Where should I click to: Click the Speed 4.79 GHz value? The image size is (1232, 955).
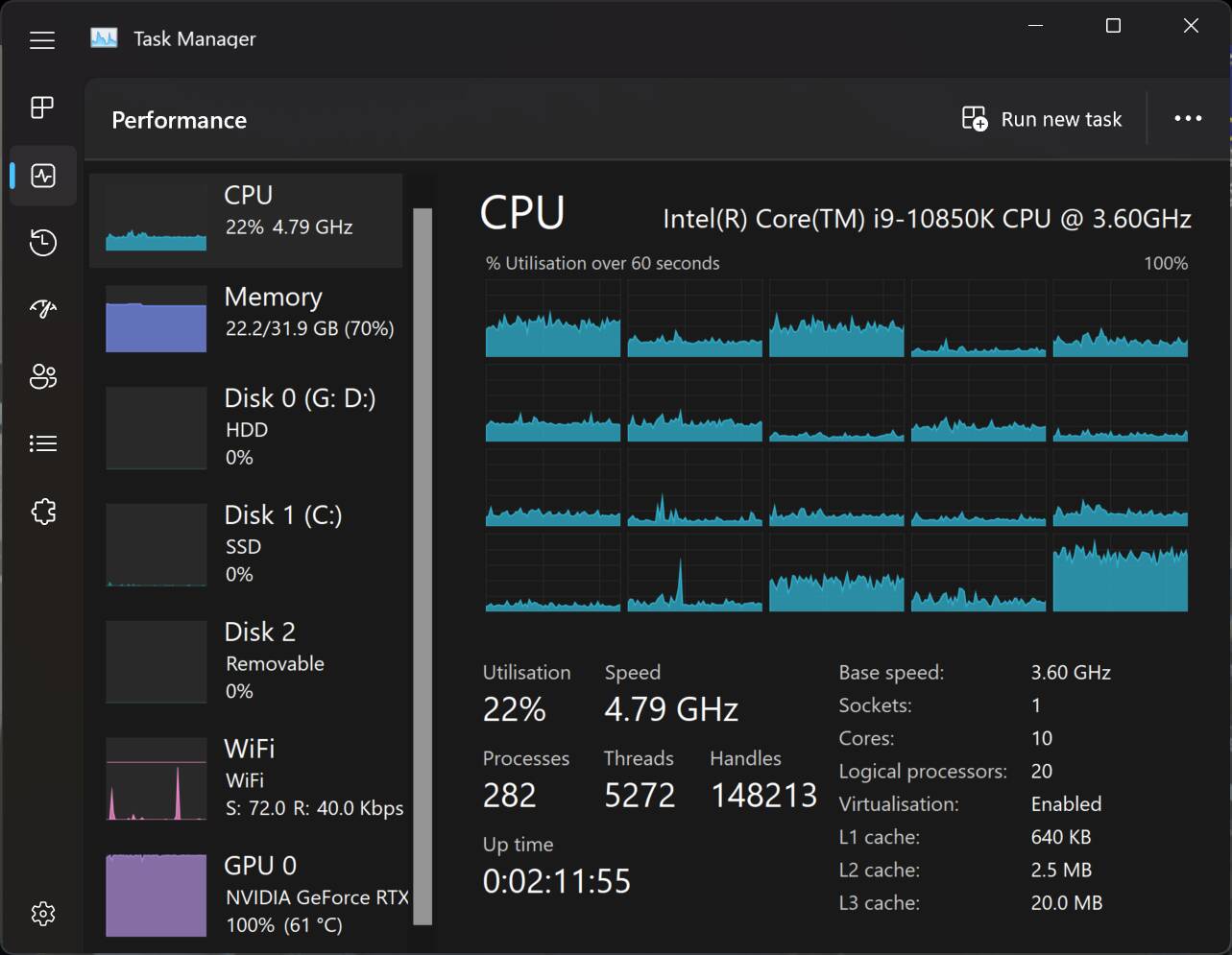(671, 710)
